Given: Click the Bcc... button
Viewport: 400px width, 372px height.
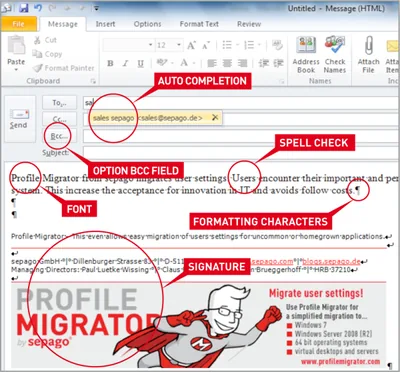Looking at the screenshot, I should coord(59,136).
